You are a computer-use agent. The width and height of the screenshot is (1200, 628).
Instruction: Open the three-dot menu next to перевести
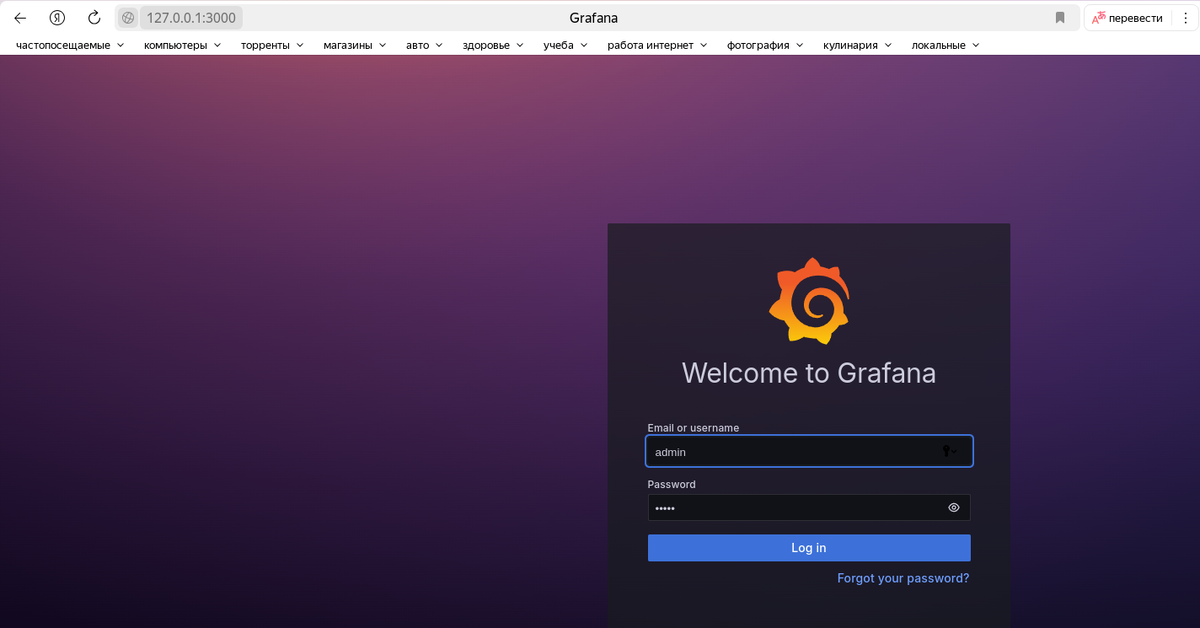tap(1185, 18)
